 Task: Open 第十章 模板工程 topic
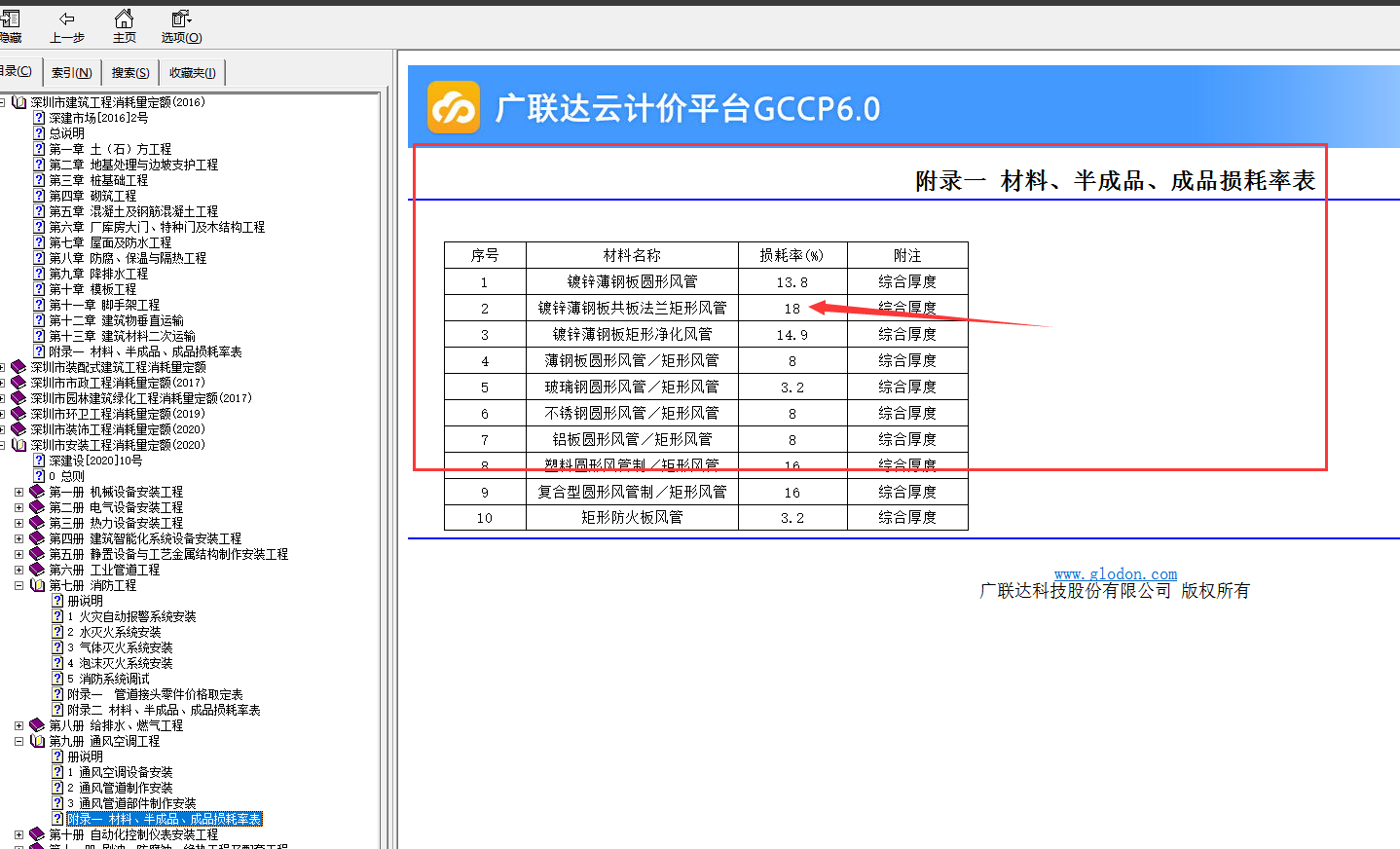click(x=92, y=289)
